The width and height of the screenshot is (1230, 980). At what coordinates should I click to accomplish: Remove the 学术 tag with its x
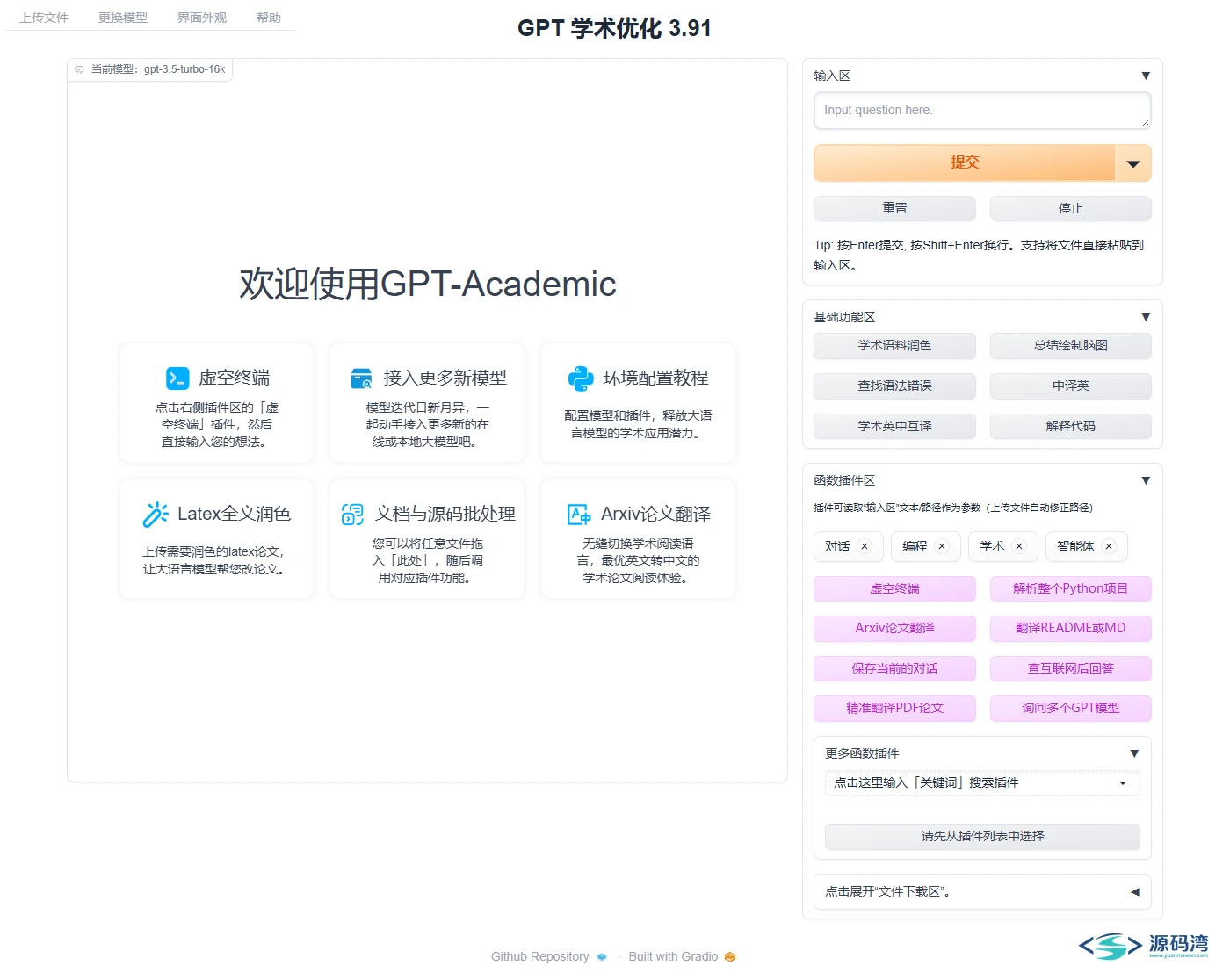coord(1019,546)
